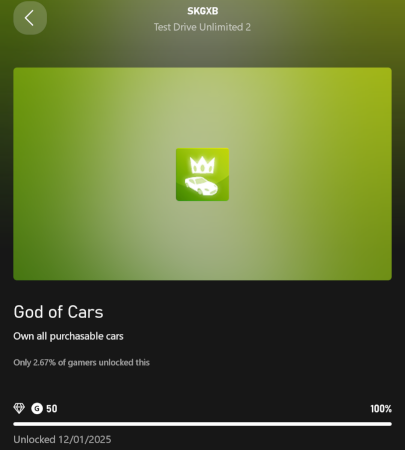The height and width of the screenshot is (450, 405).
Task: Select the God of Cars title
Action: 58,312
